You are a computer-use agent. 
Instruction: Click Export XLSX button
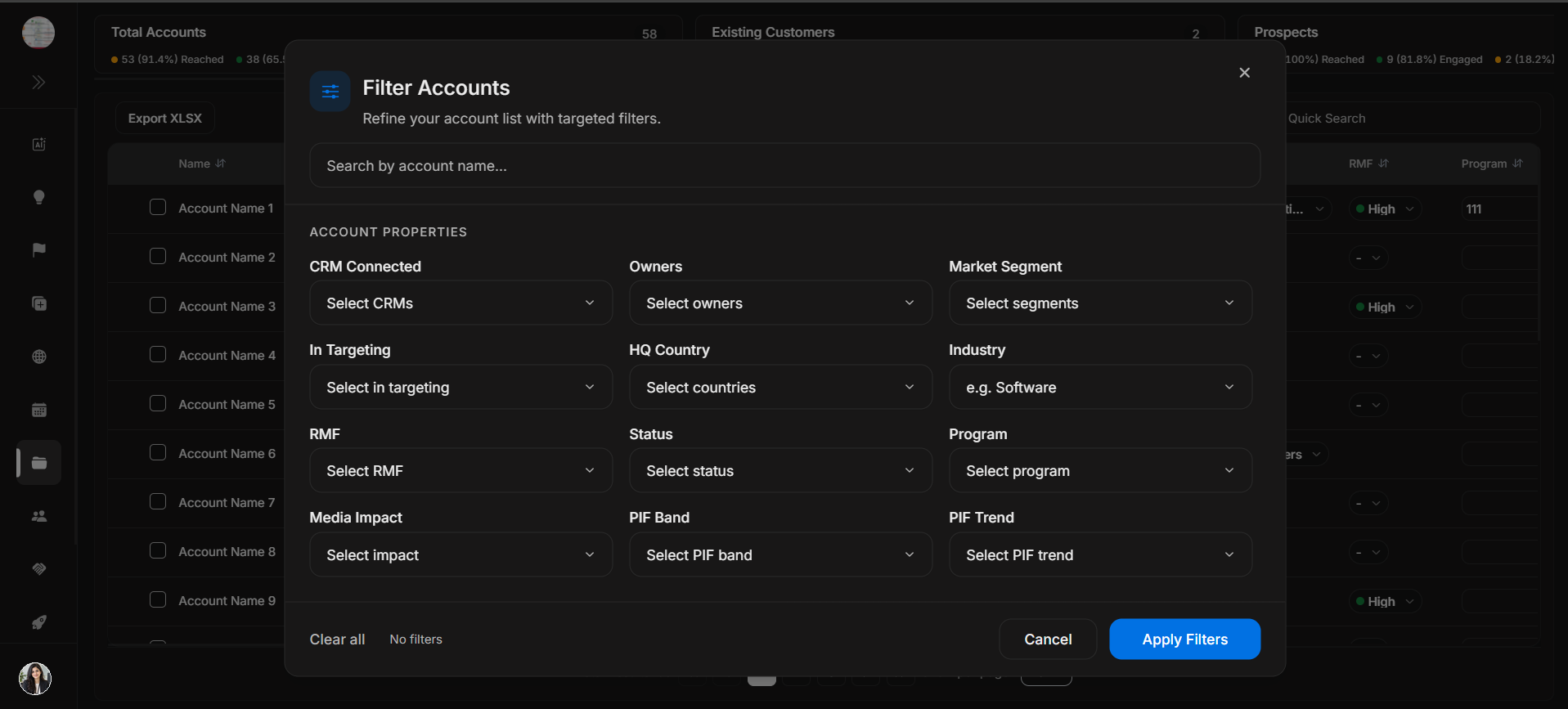[x=164, y=119]
